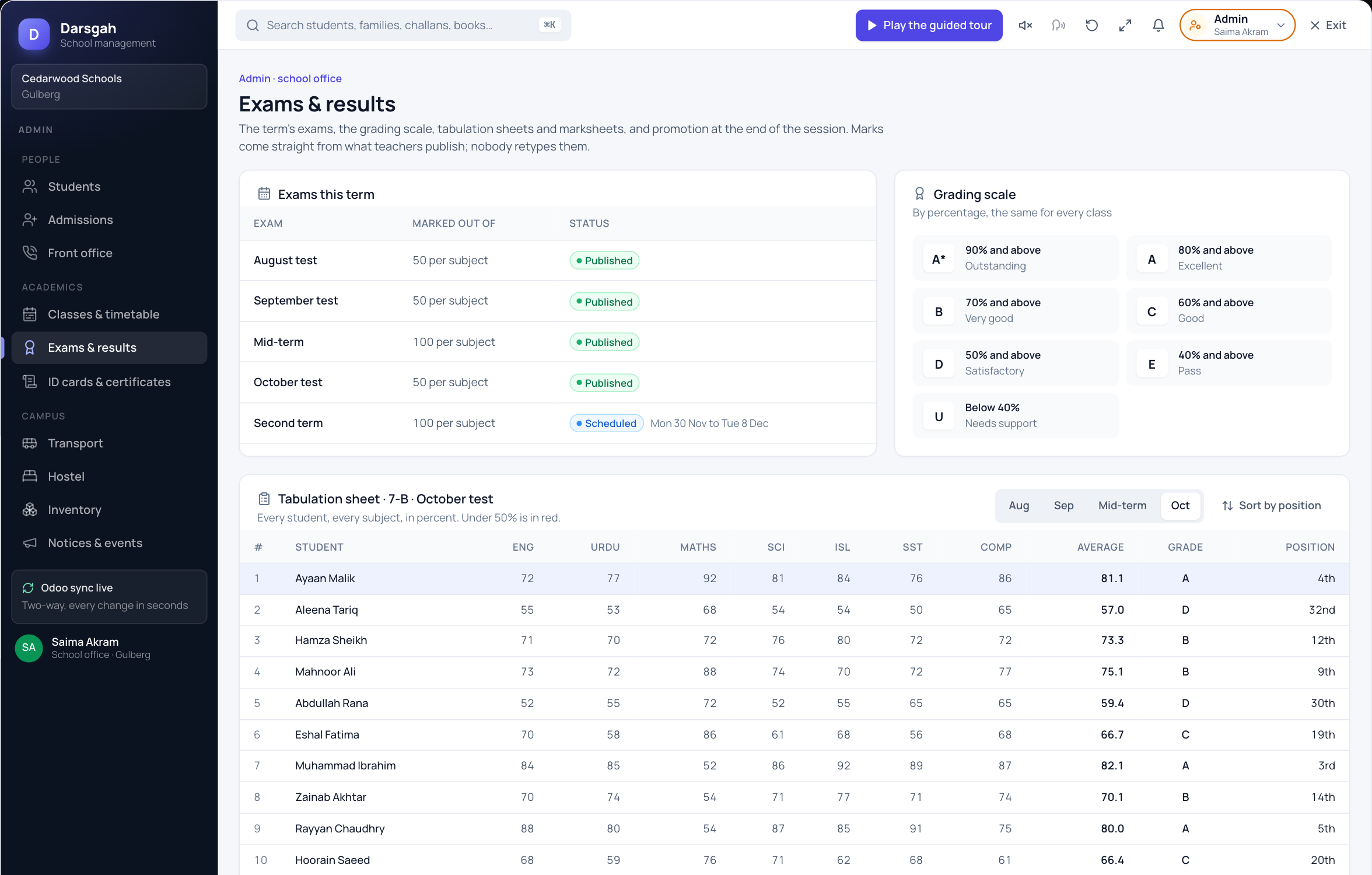Click the Mid-term exam name
The height and width of the screenshot is (875, 1372).
click(278, 342)
